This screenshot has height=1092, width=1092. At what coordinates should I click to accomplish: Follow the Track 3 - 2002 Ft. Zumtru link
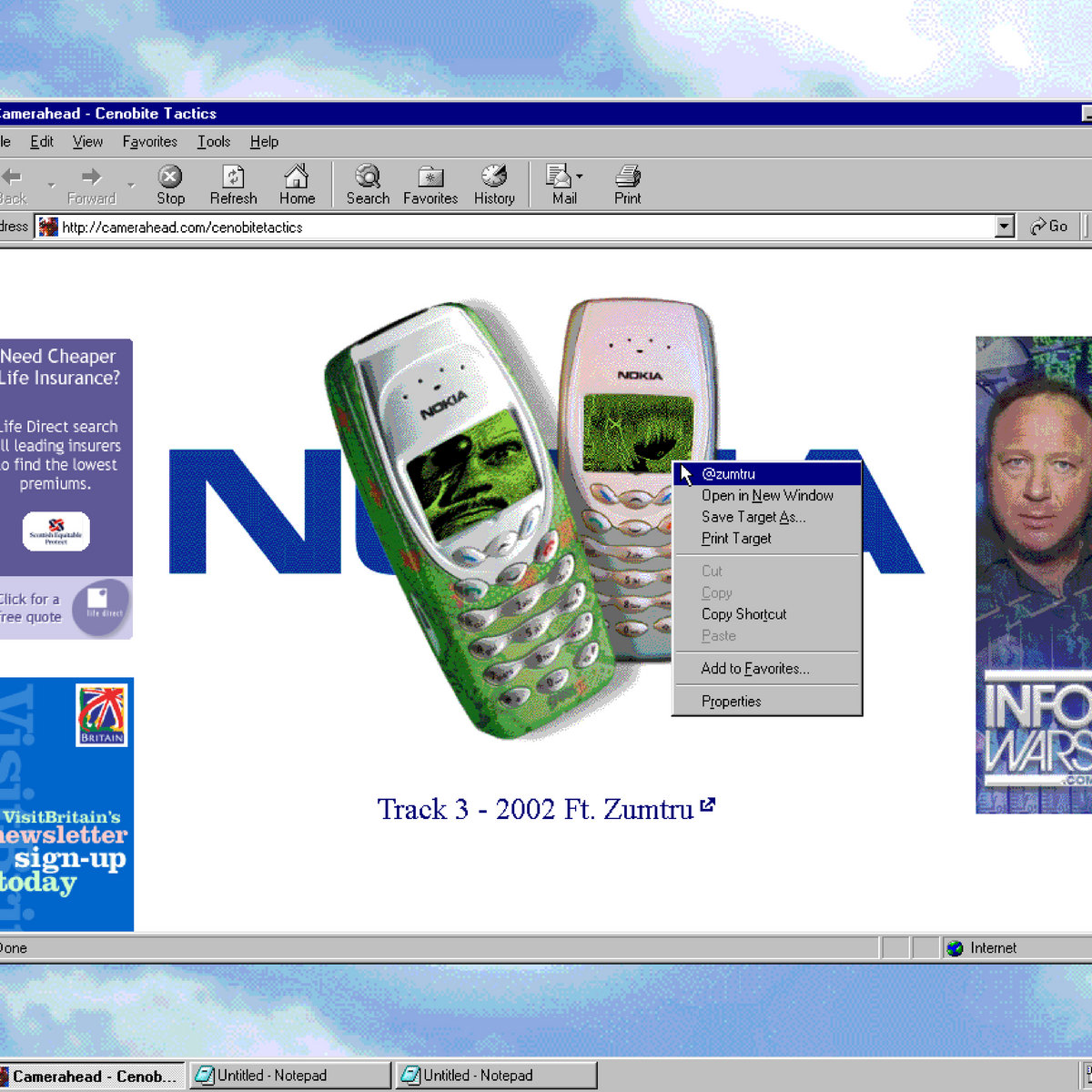click(535, 809)
